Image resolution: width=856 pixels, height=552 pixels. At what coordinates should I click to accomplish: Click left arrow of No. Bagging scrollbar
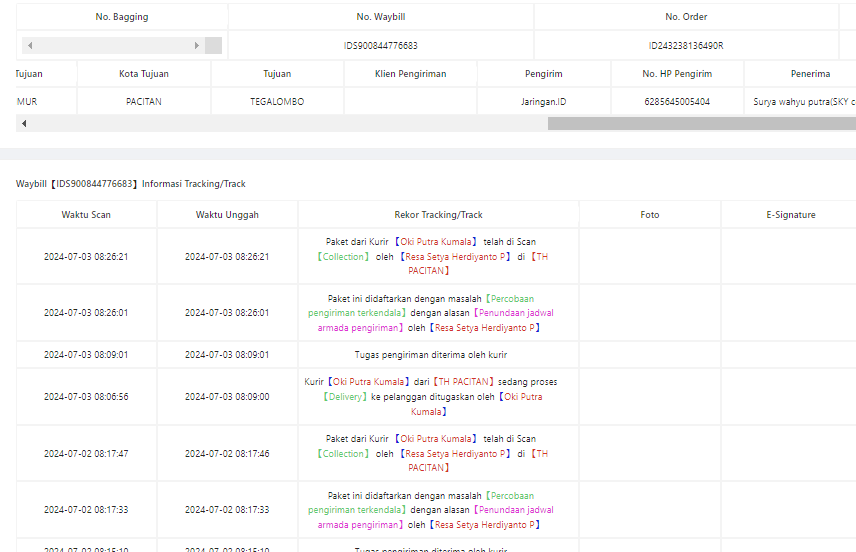click(30, 45)
